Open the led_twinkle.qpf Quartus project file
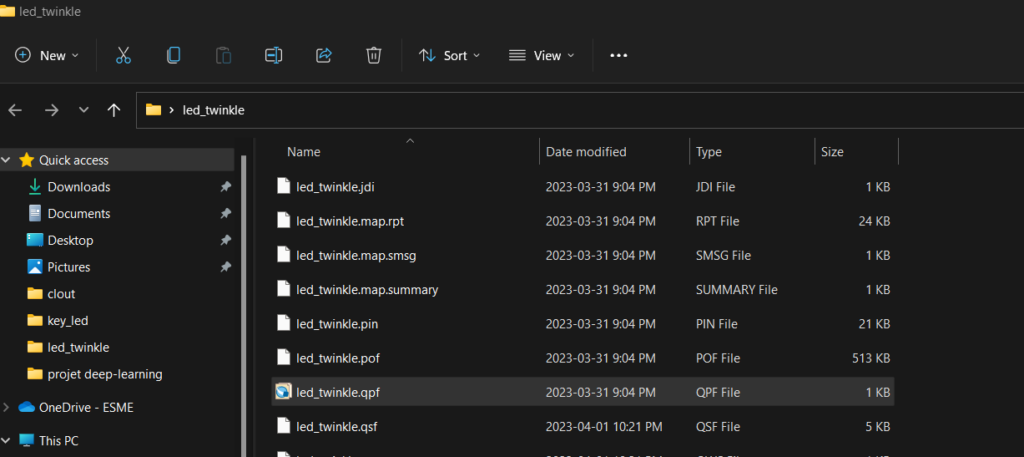Viewport: 1024px width, 457px height. coord(337,393)
